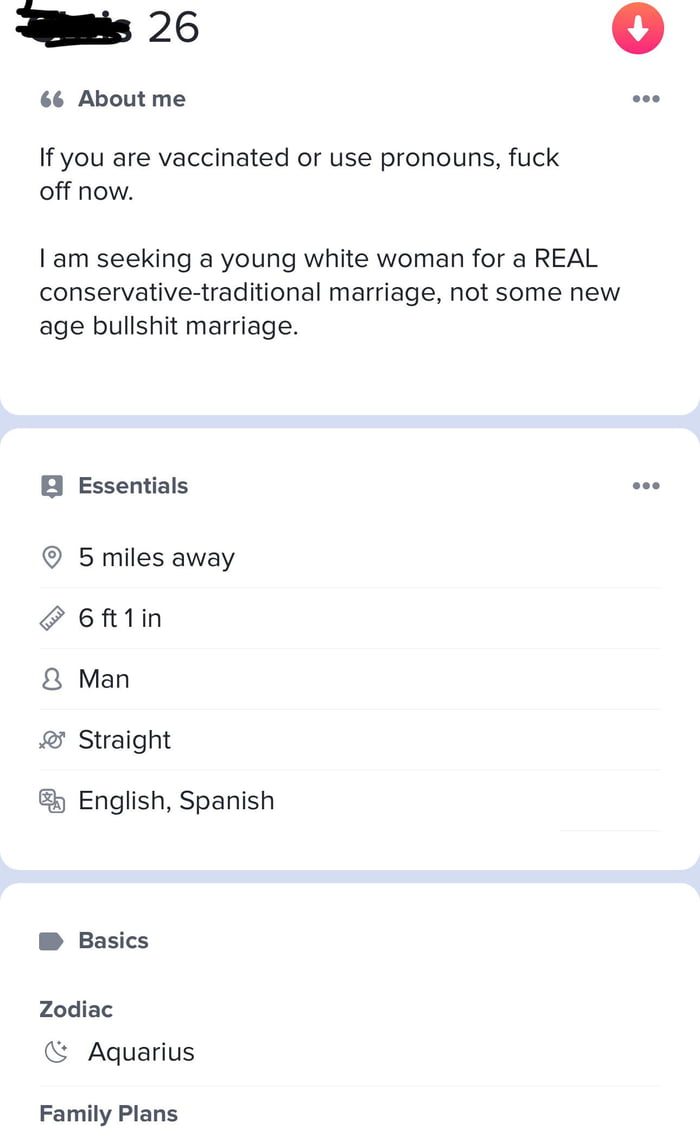Tap the sexual orientation icon
Image resolution: width=700 pixels, height=1136 pixels.
(52, 740)
